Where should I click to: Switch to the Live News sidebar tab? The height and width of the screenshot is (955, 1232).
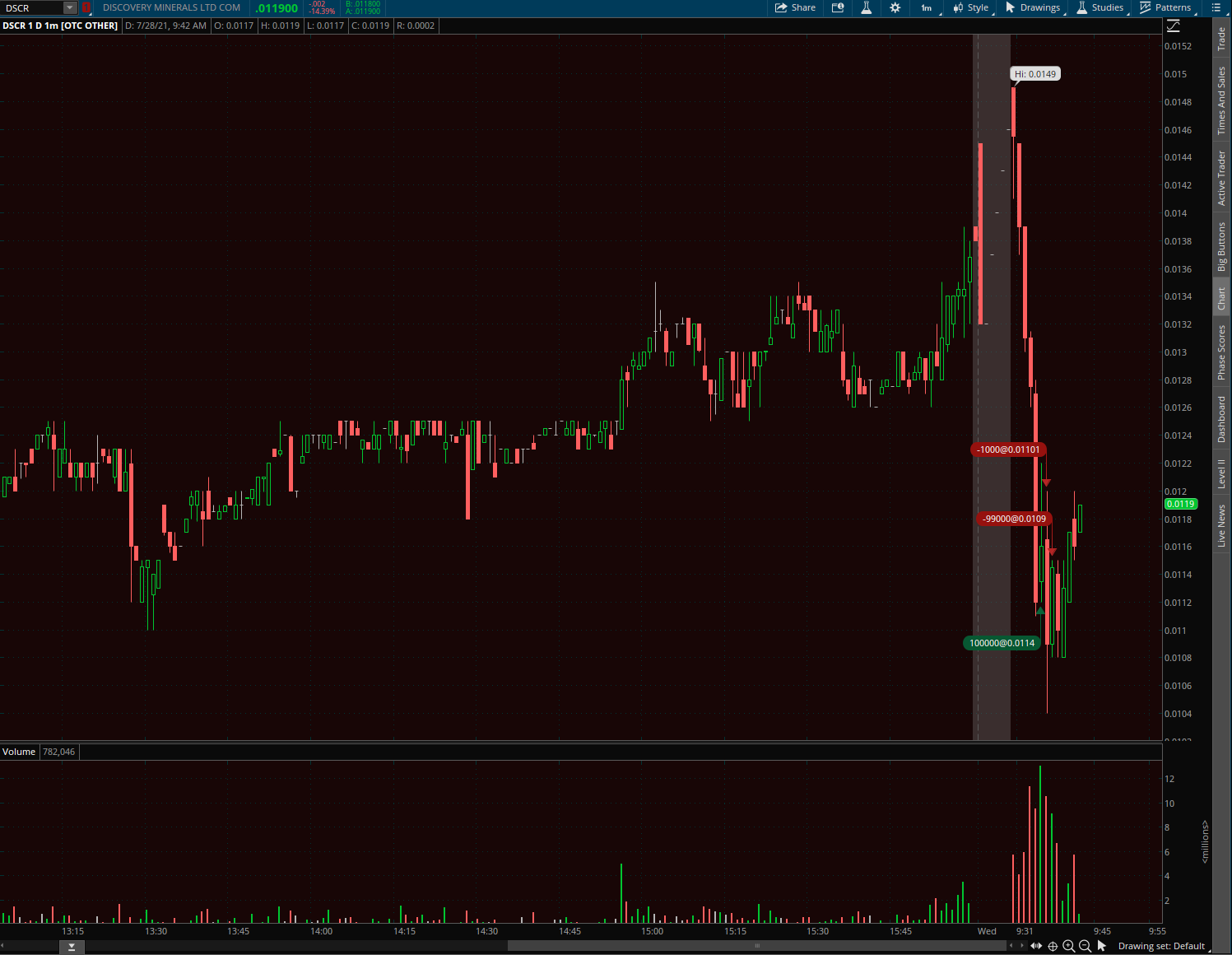pyautogui.click(x=1222, y=527)
